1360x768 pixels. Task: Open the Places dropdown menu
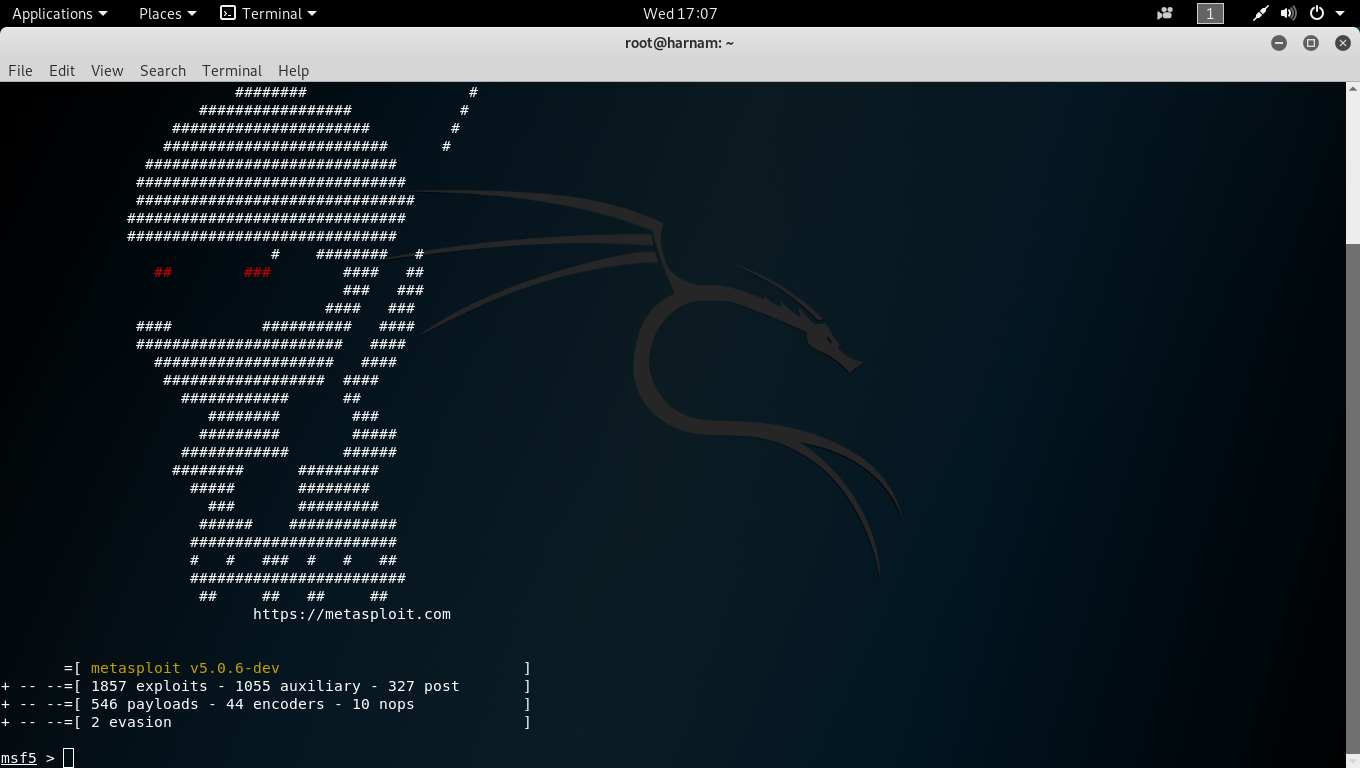[167, 14]
